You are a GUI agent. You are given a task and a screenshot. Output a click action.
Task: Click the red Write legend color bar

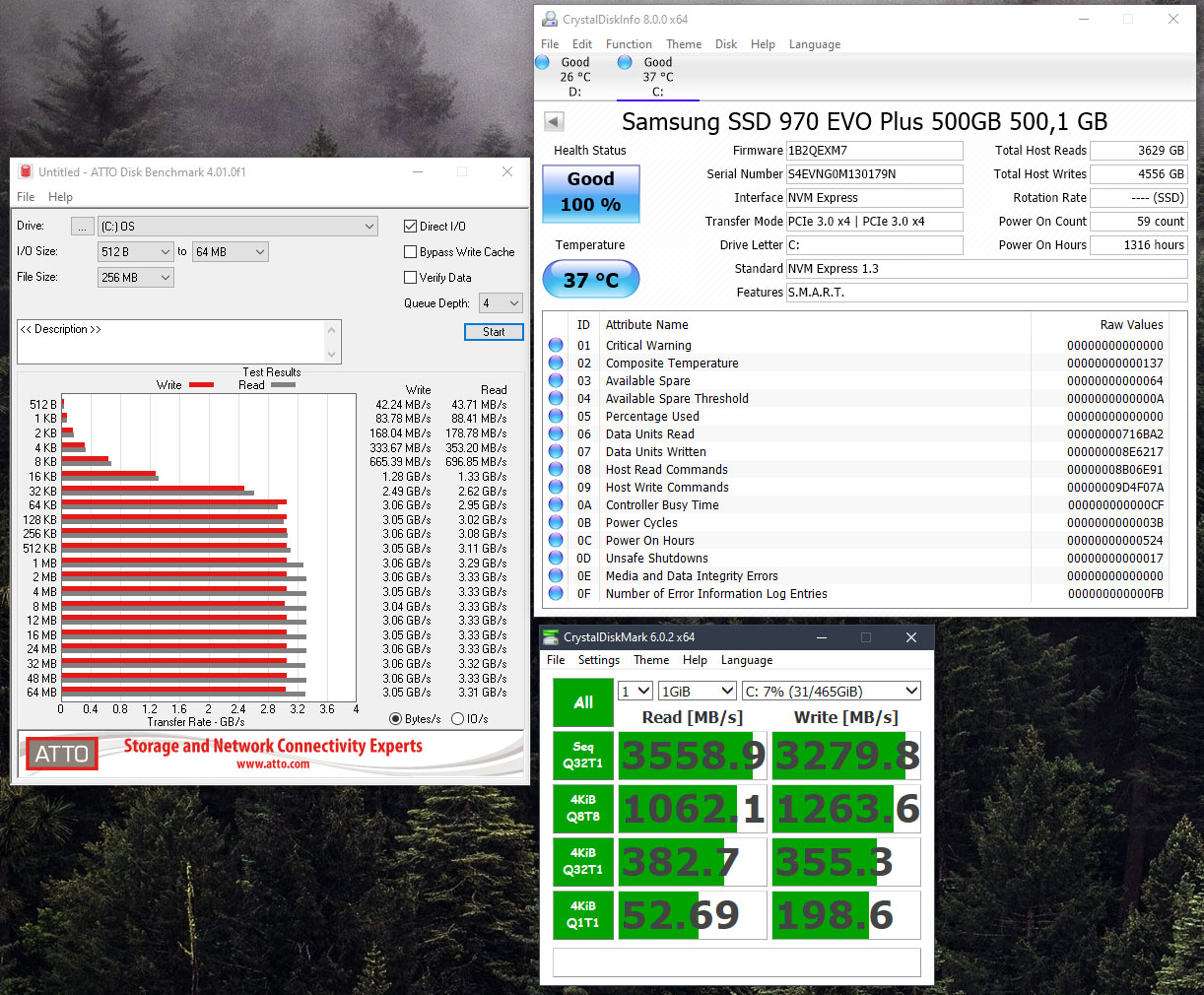(x=201, y=385)
